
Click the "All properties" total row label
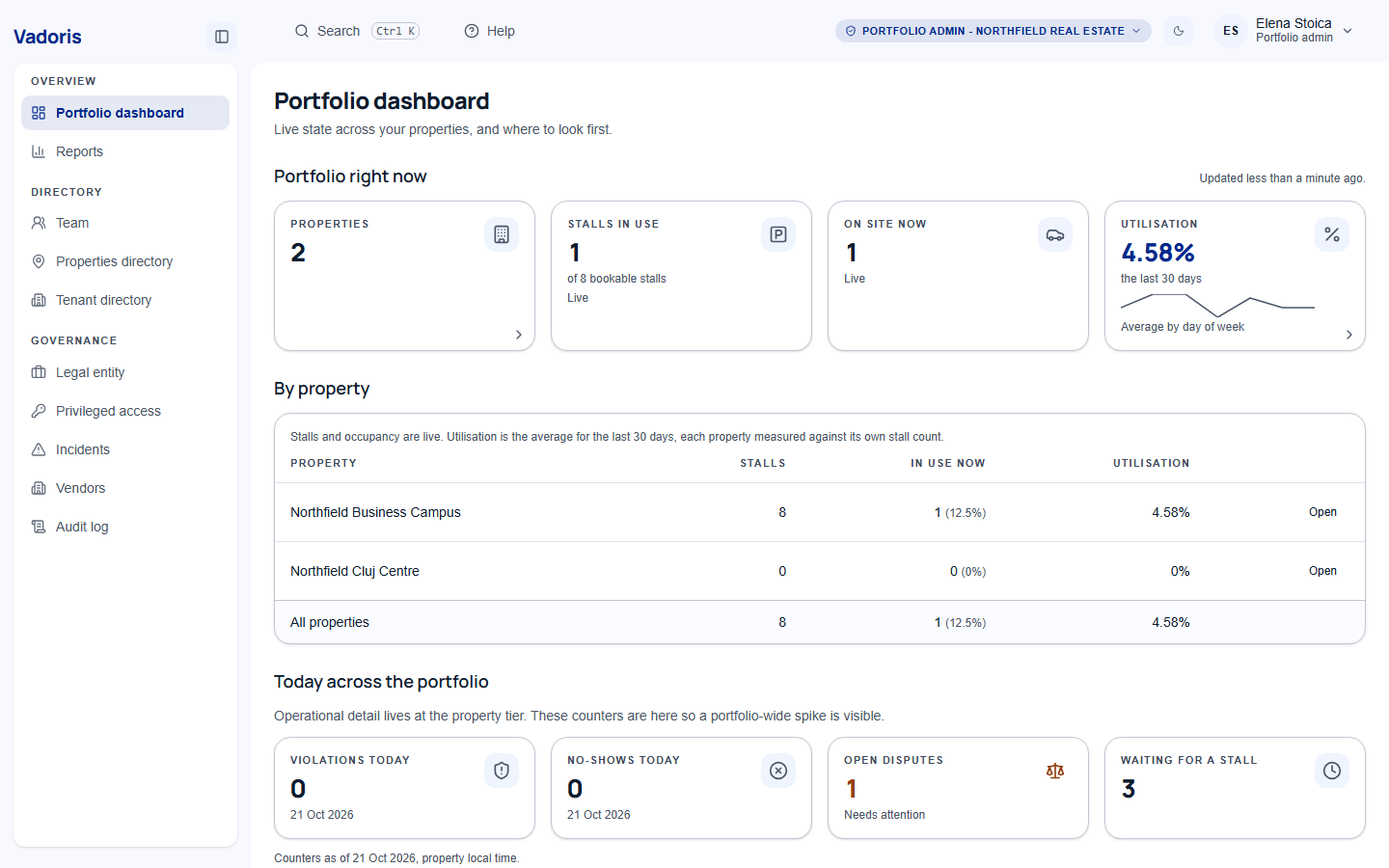click(x=330, y=622)
